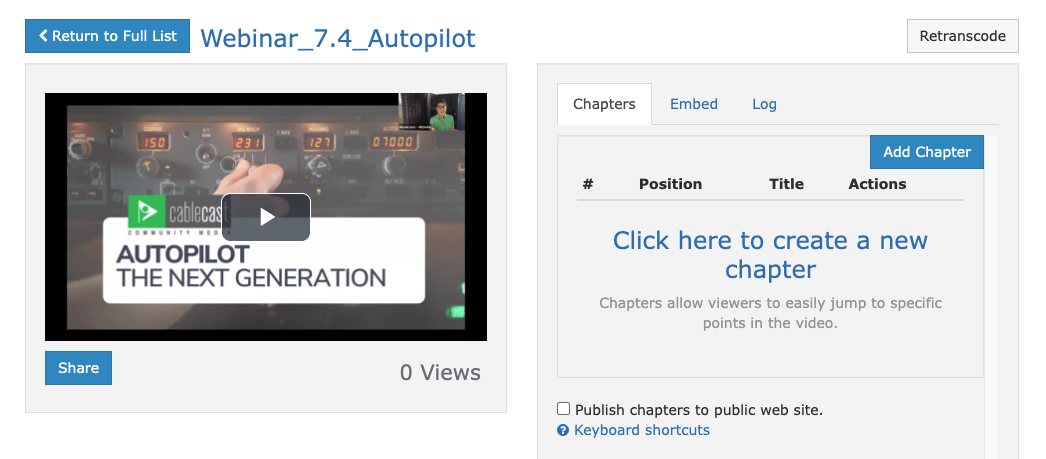
Task: Click the Actions column header
Action: 877,184
